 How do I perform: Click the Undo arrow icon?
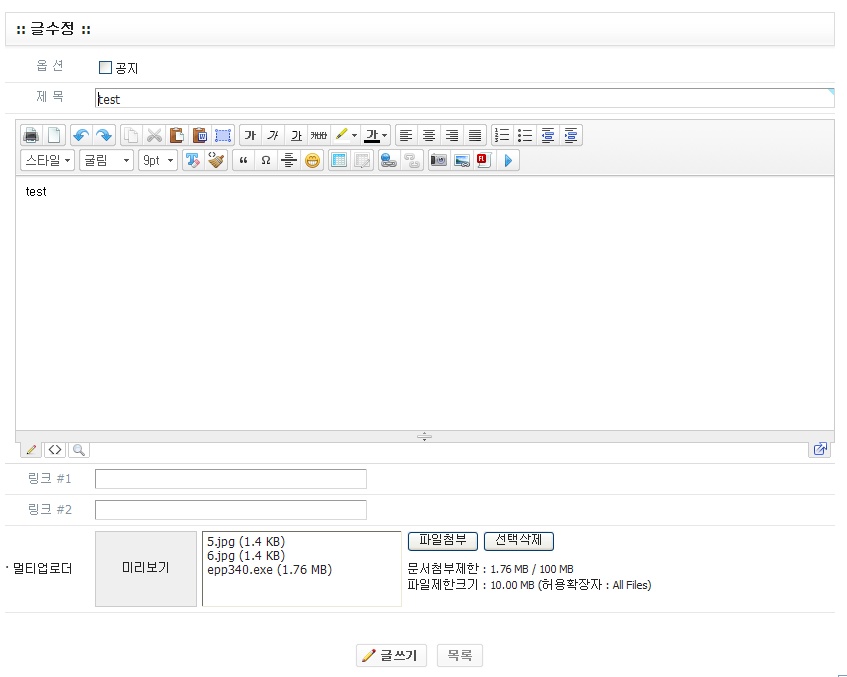[x=81, y=135]
